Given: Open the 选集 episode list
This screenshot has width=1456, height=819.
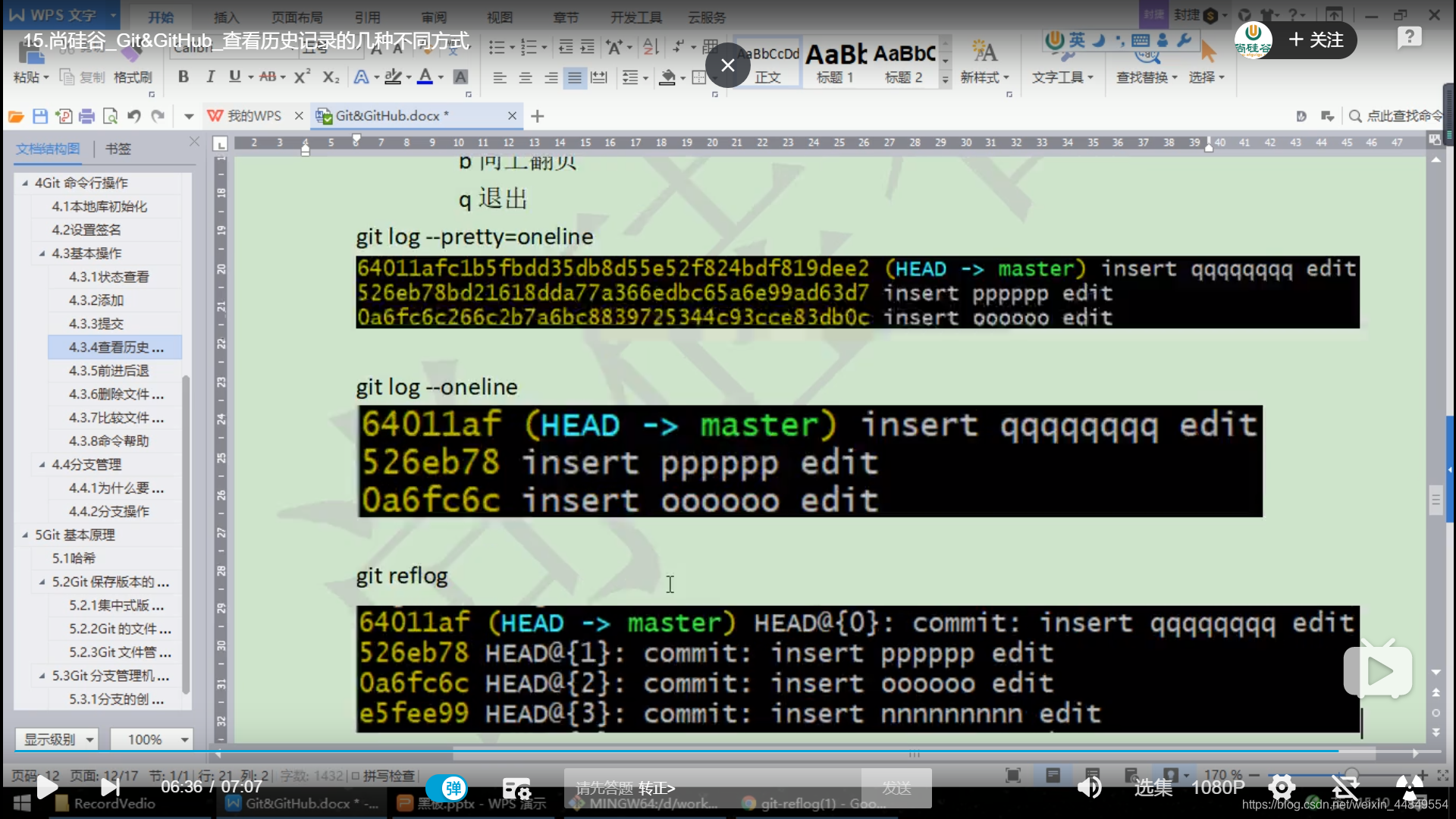Looking at the screenshot, I should tap(1153, 787).
